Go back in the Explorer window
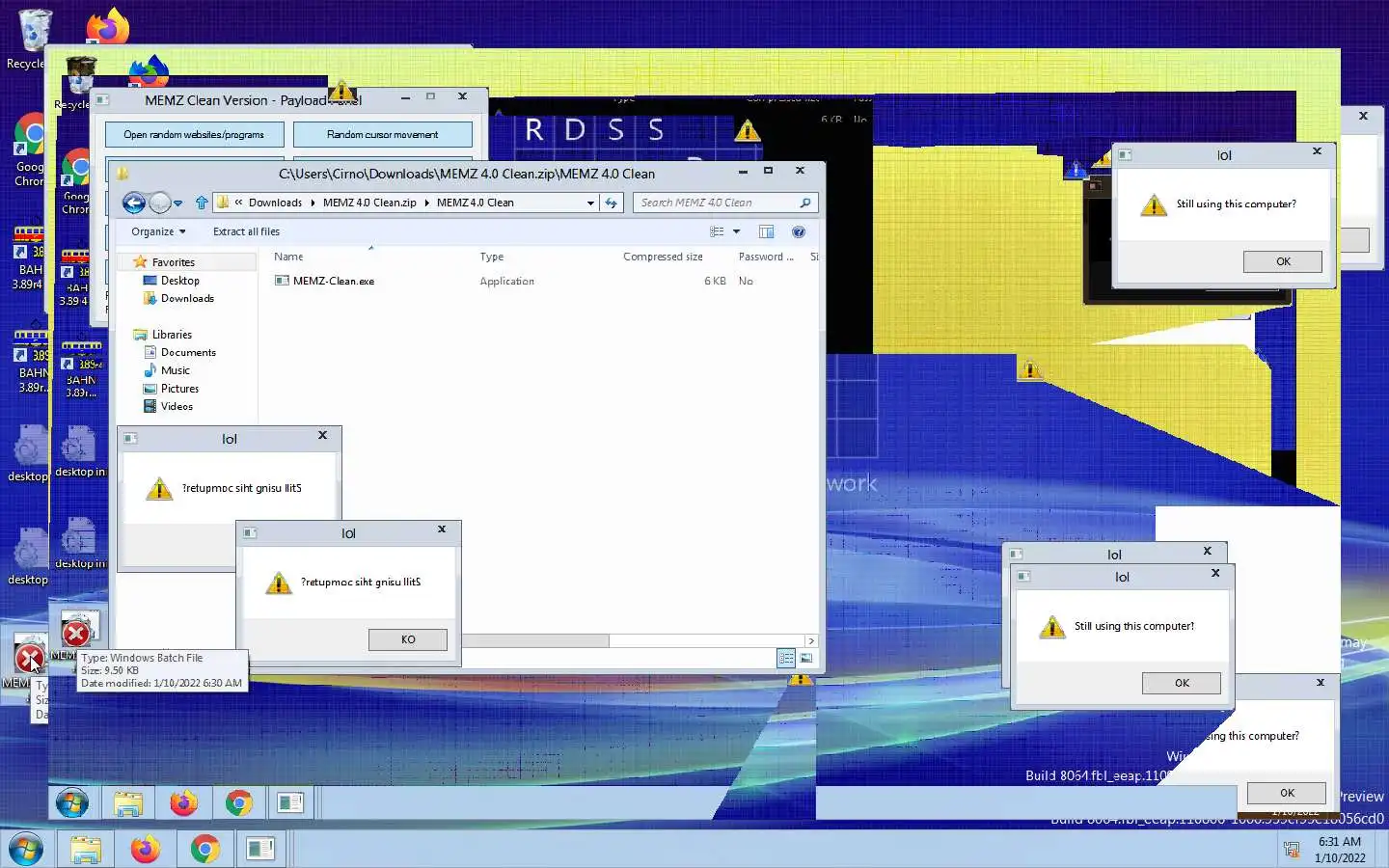This screenshot has width=1389, height=868. click(134, 203)
